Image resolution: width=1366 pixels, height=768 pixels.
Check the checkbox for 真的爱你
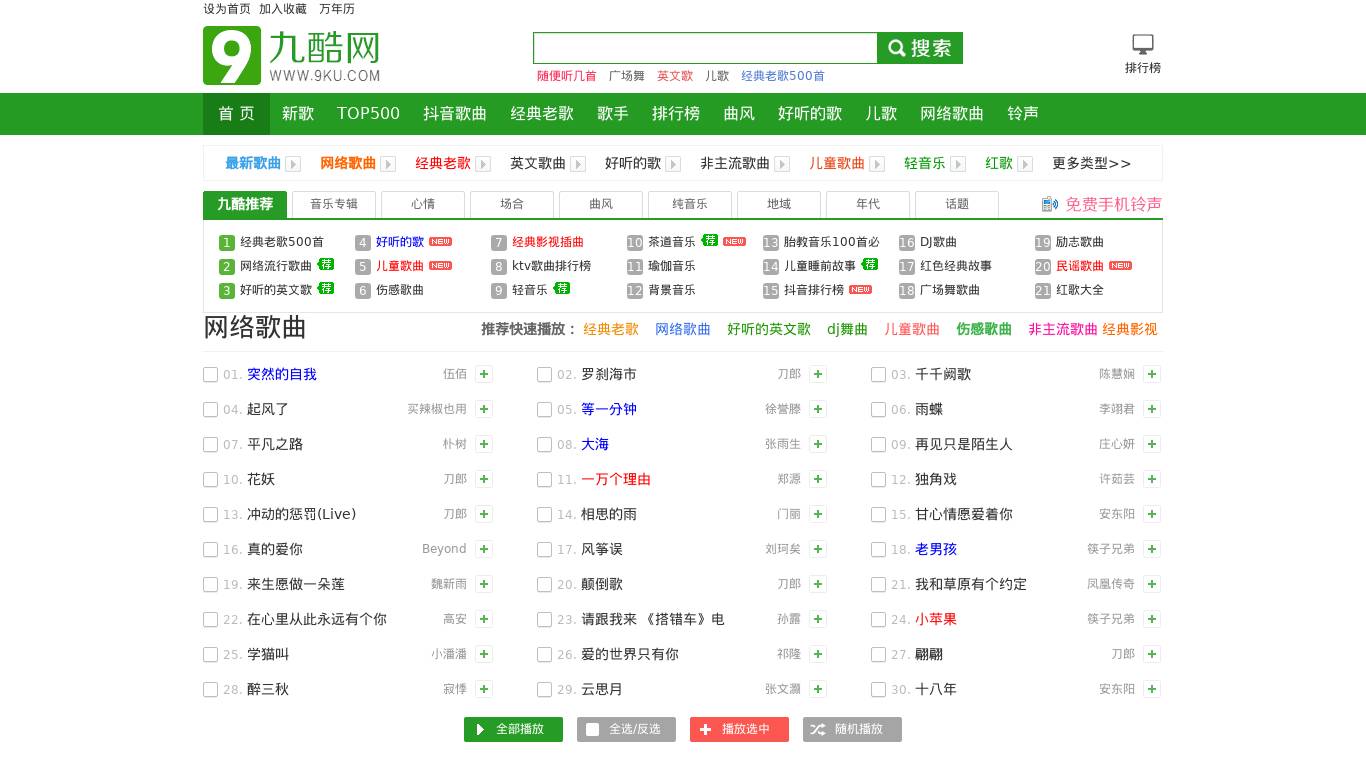point(210,549)
